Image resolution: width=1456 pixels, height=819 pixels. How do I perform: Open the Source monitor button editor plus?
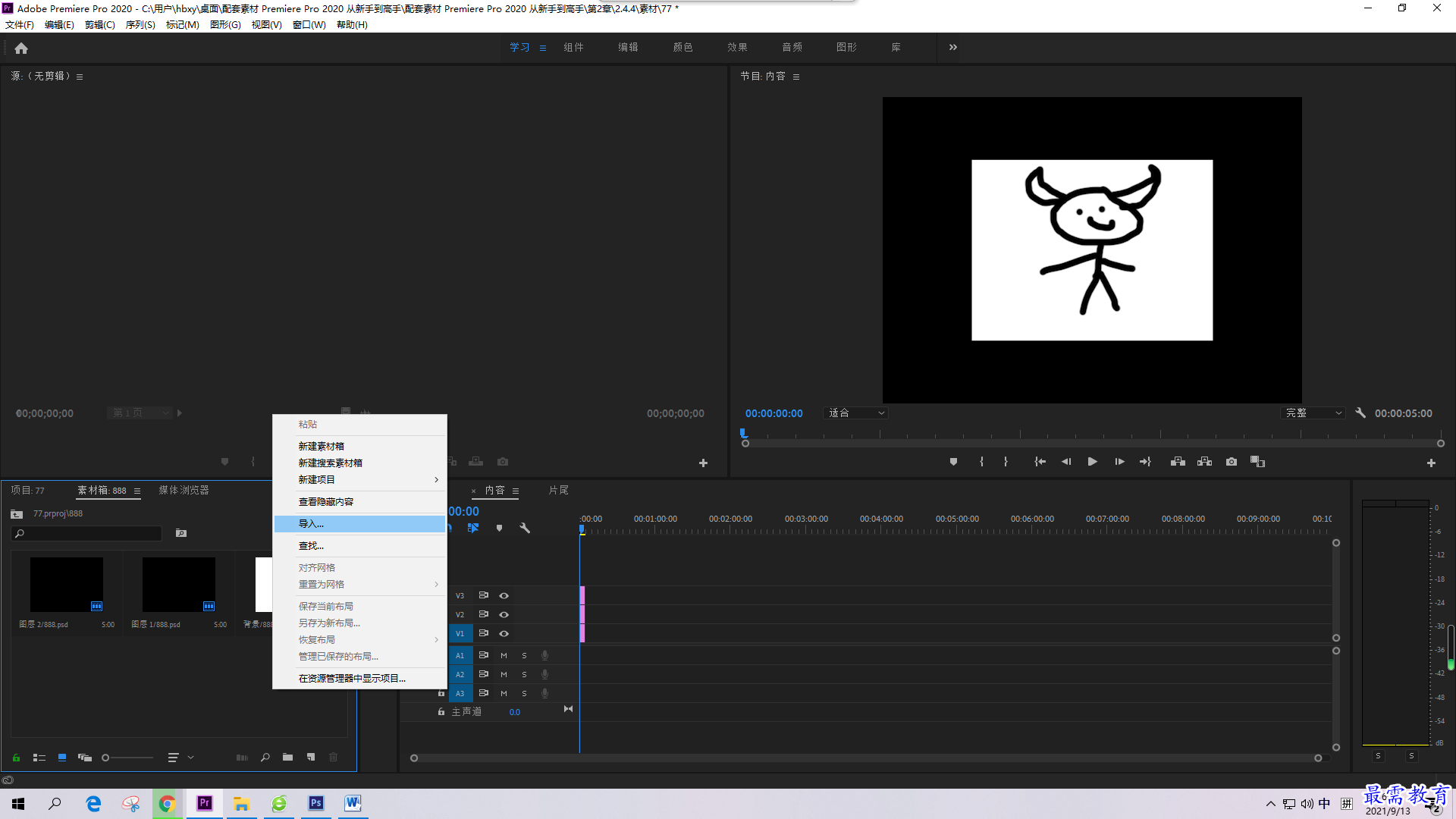pyautogui.click(x=703, y=463)
